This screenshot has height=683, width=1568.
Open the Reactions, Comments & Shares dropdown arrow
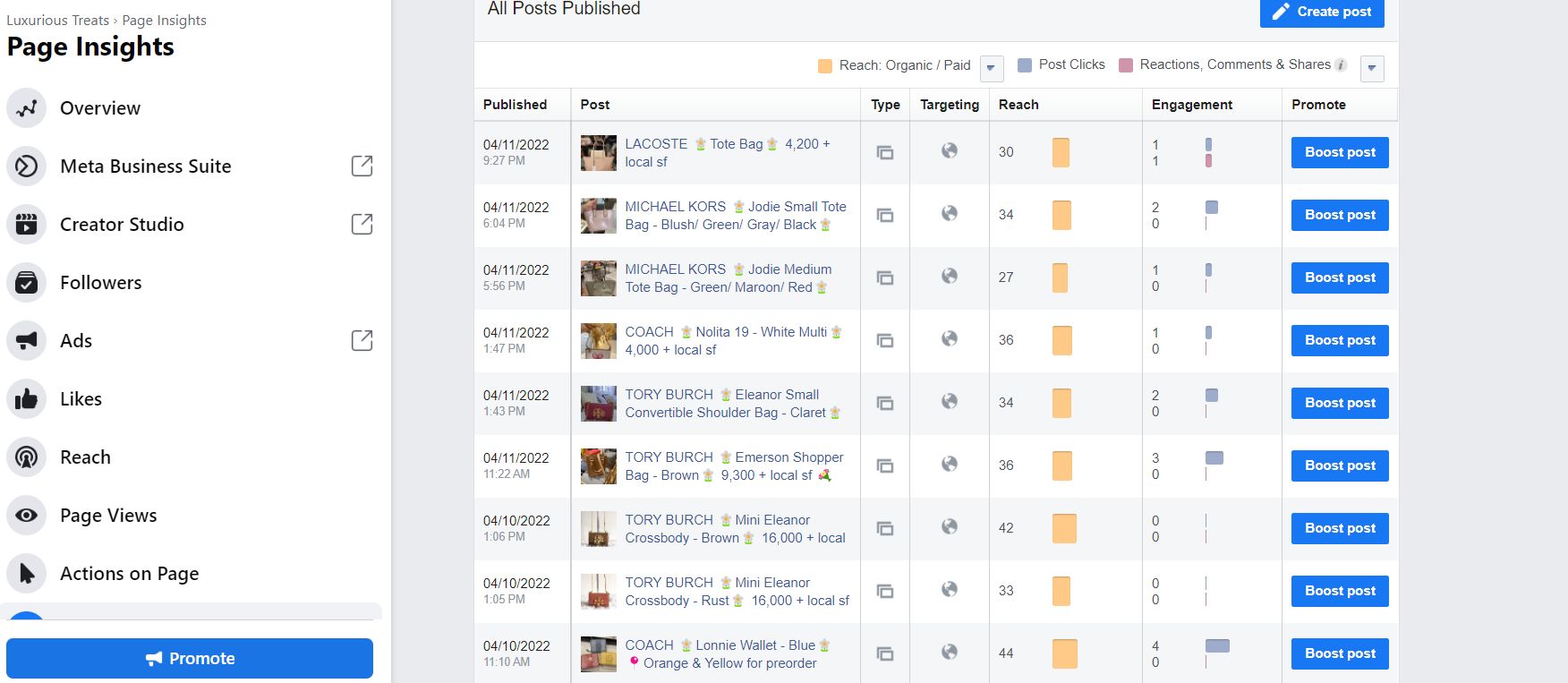click(1372, 68)
